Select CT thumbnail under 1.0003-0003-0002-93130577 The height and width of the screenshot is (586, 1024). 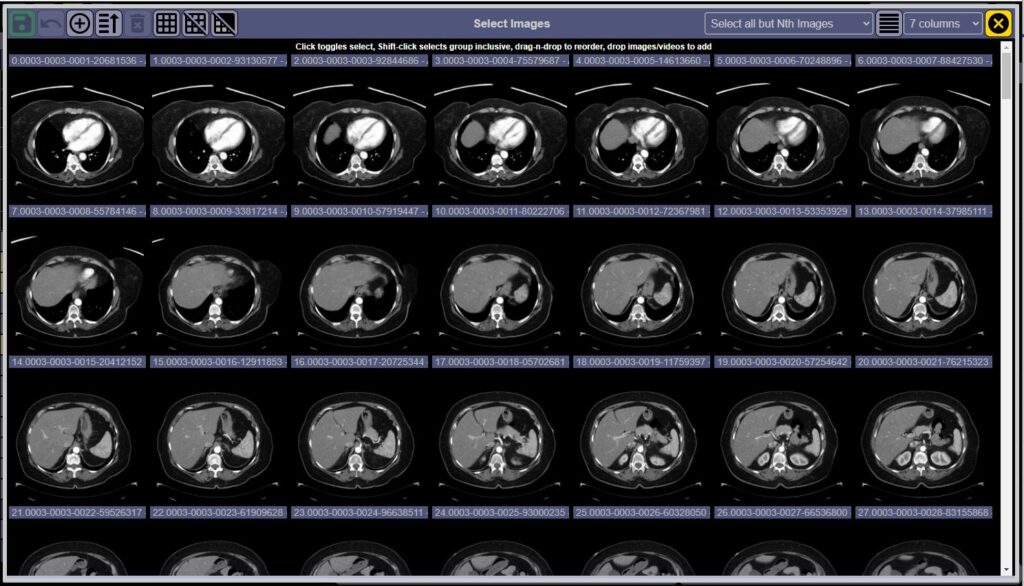pyautogui.click(x=218, y=137)
